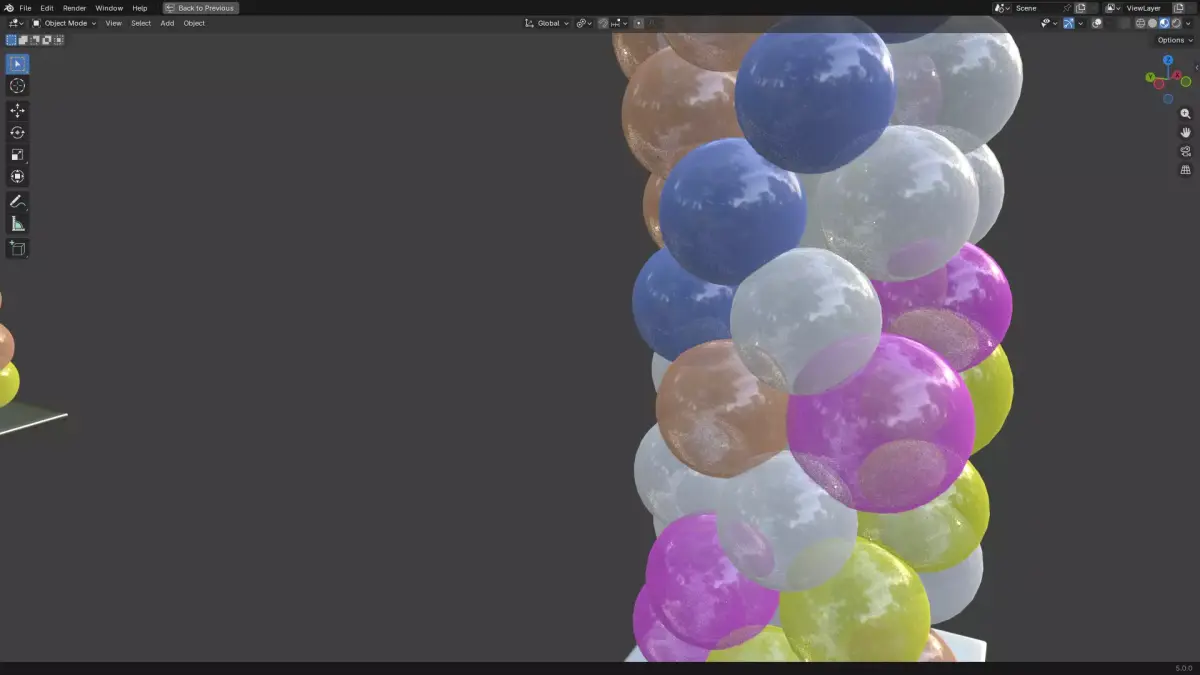Open the gizmo options dropdown arrow

(1080, 23)
